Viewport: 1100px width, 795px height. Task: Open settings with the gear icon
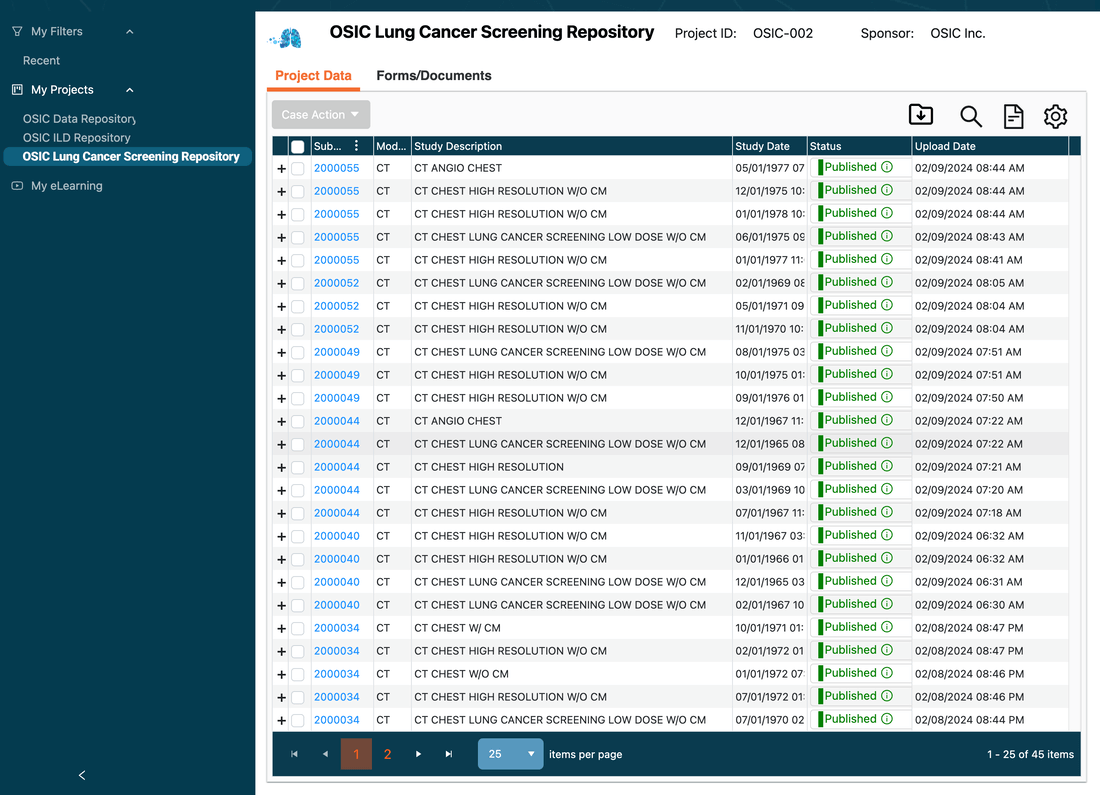(x=1055, y=116)
